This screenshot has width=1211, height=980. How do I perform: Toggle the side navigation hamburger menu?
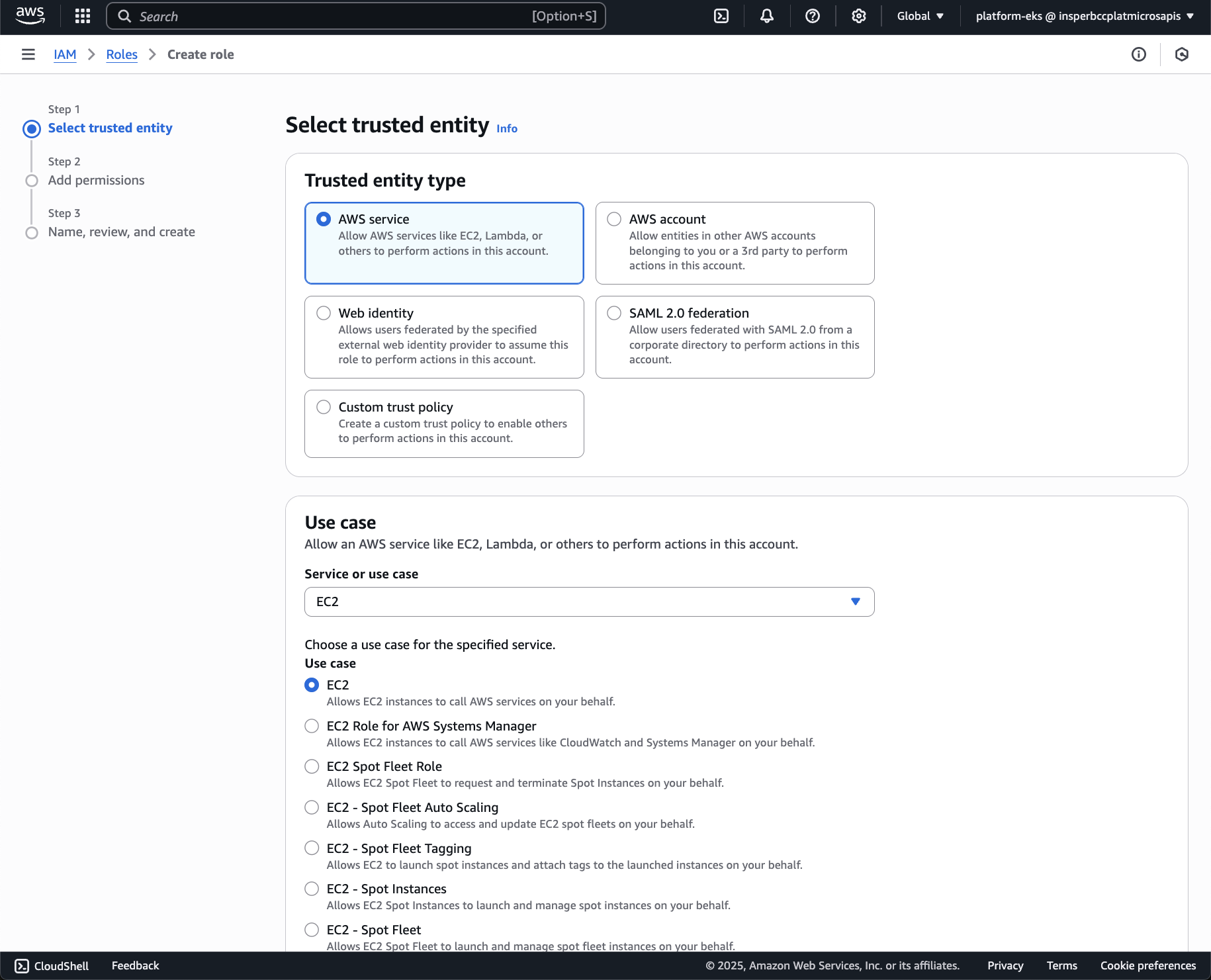[28, 54]
